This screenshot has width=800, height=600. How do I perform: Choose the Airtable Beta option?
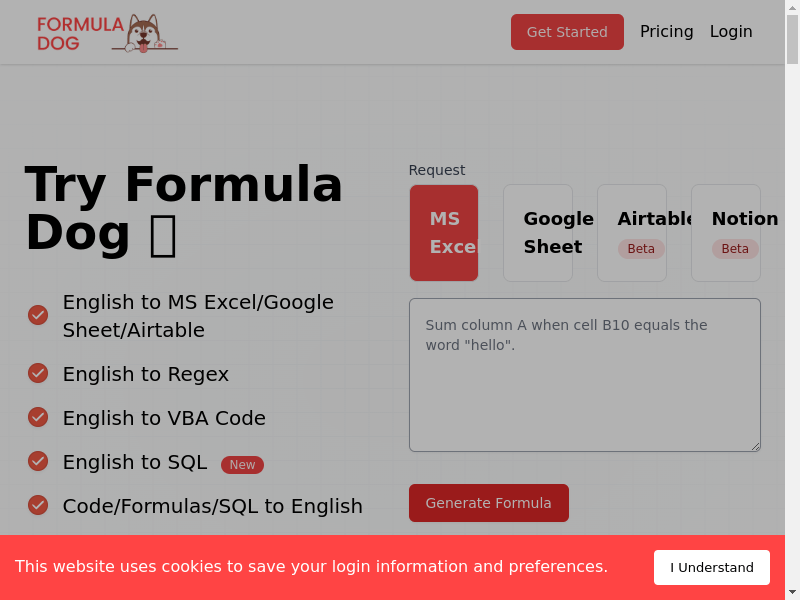click(632, 233)
